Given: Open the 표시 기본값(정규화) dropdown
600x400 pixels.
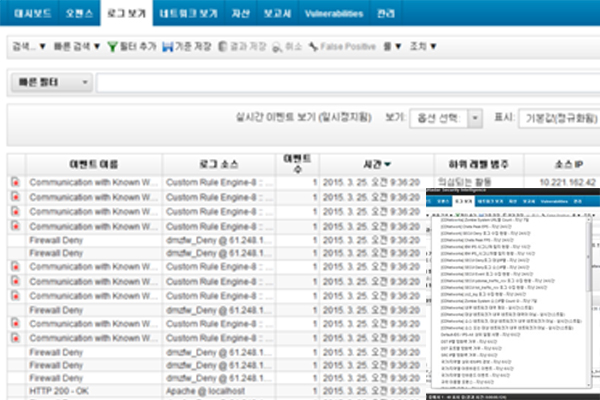Looking at the screenshot, I should pos(559,119).
